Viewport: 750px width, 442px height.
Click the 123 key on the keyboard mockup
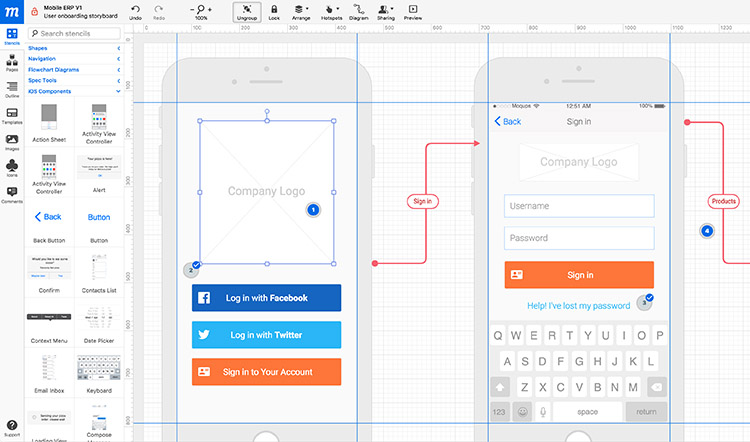[x=499, y=412]
